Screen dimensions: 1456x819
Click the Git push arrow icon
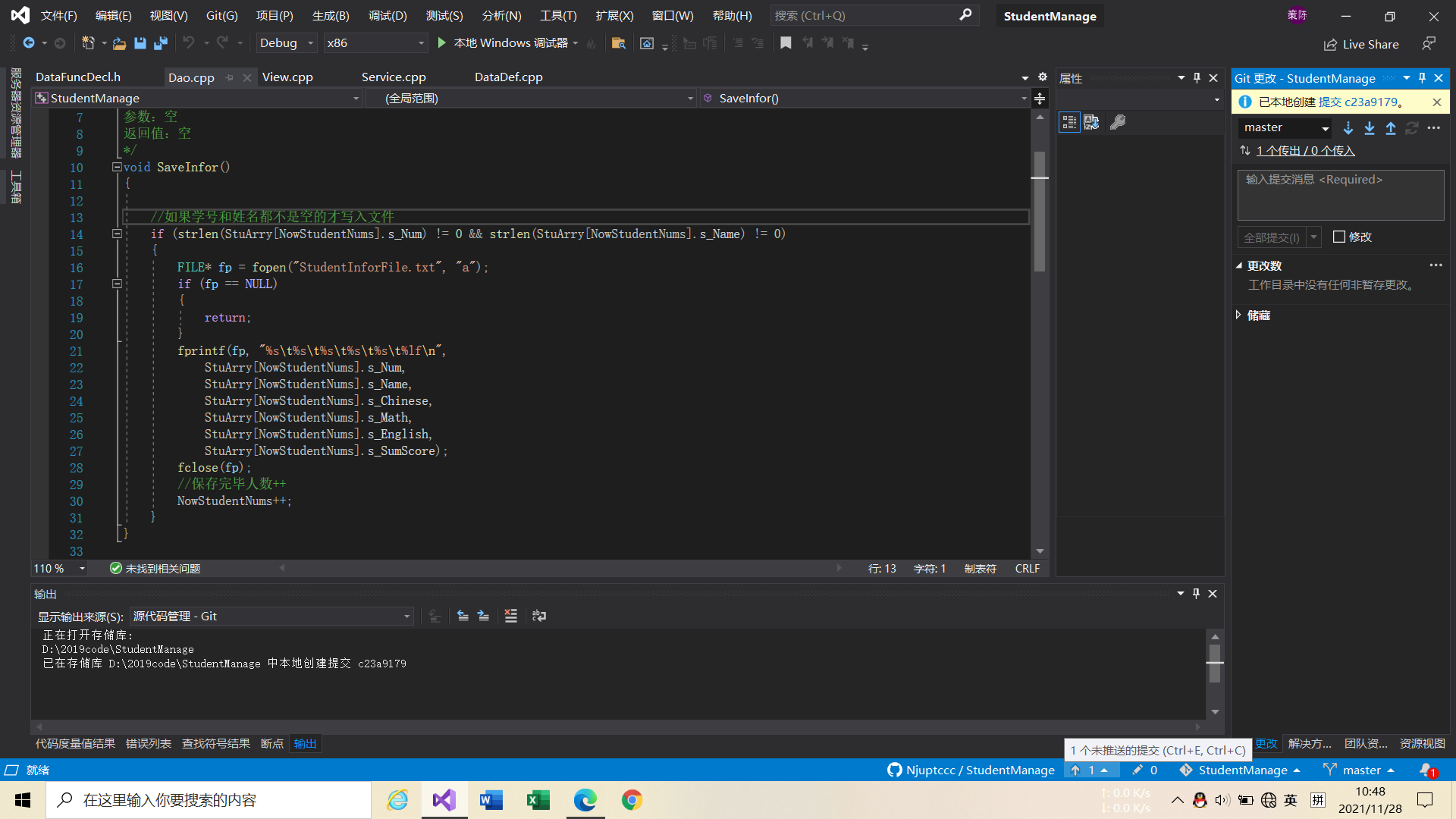(x=1391, y=128)
